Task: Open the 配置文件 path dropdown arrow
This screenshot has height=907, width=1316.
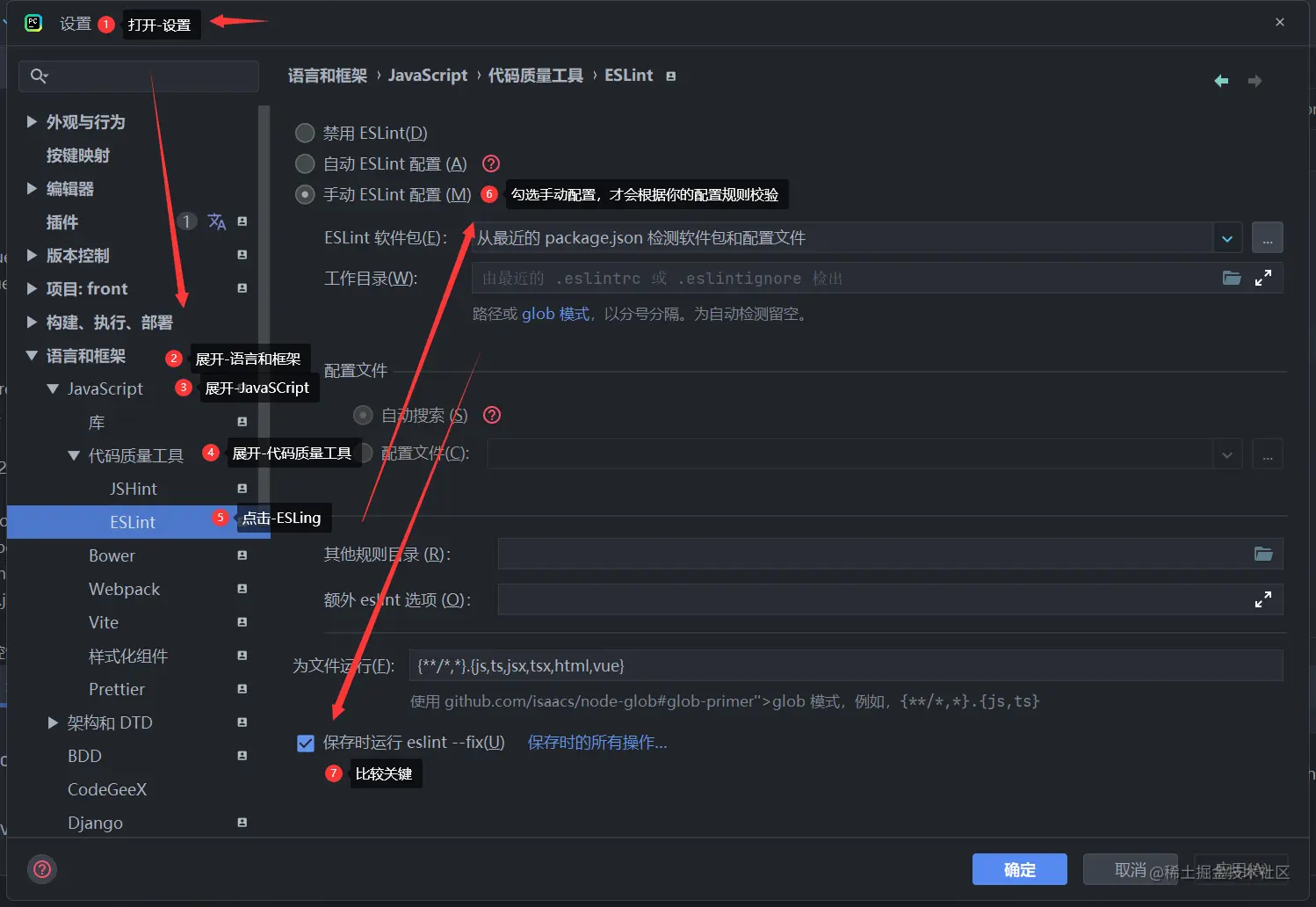Action: click(x=1227, y=454)
